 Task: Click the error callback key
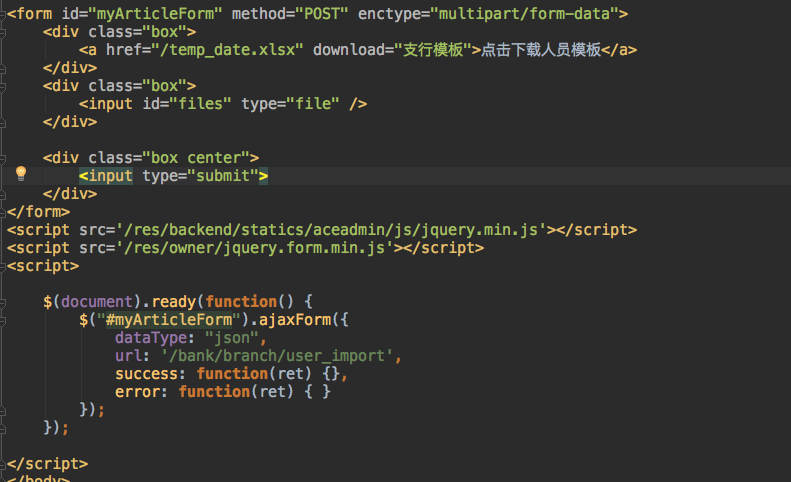click(137, 392)
